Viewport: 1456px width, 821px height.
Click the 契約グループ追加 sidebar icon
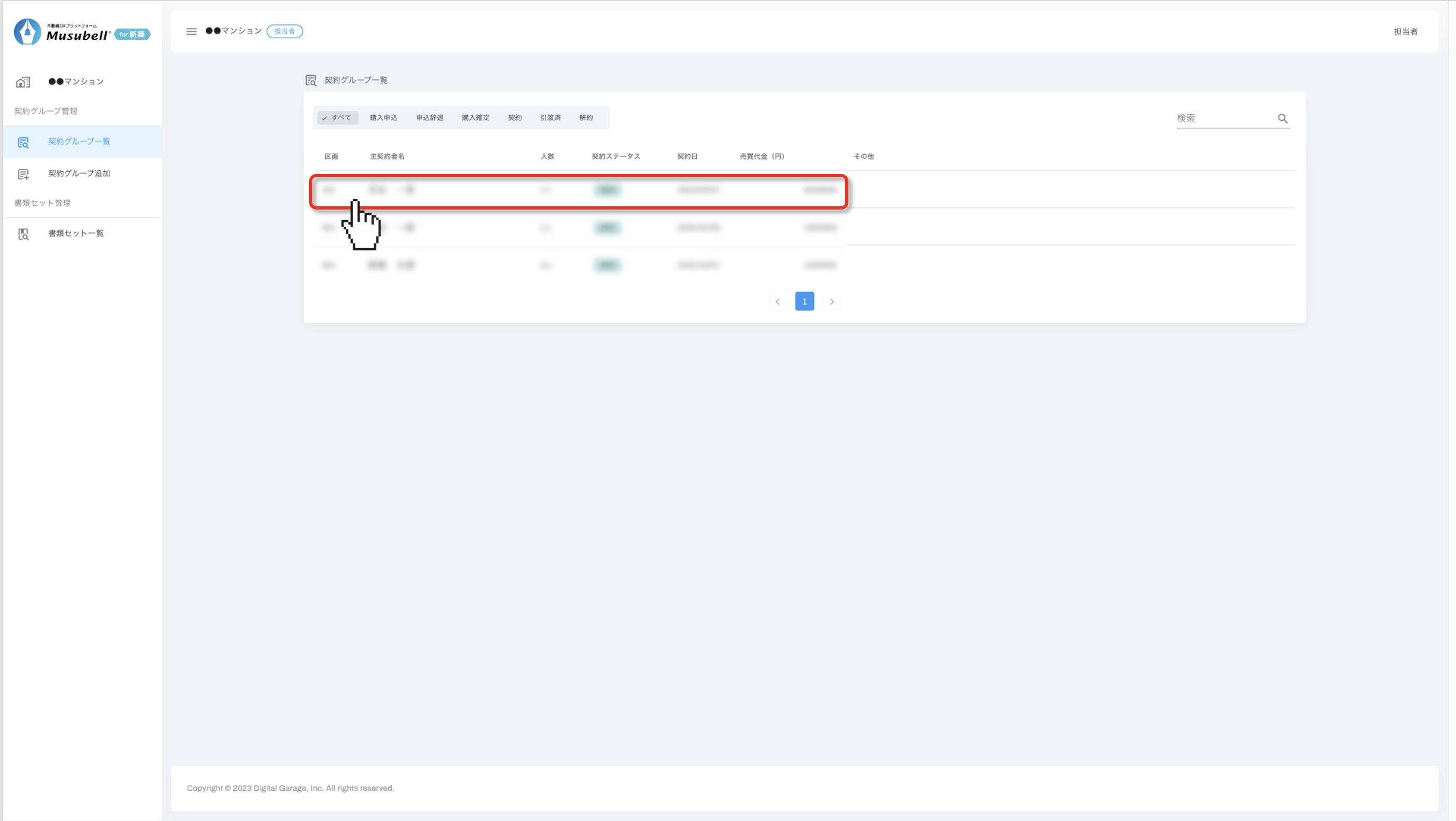(x=23, y=174)
